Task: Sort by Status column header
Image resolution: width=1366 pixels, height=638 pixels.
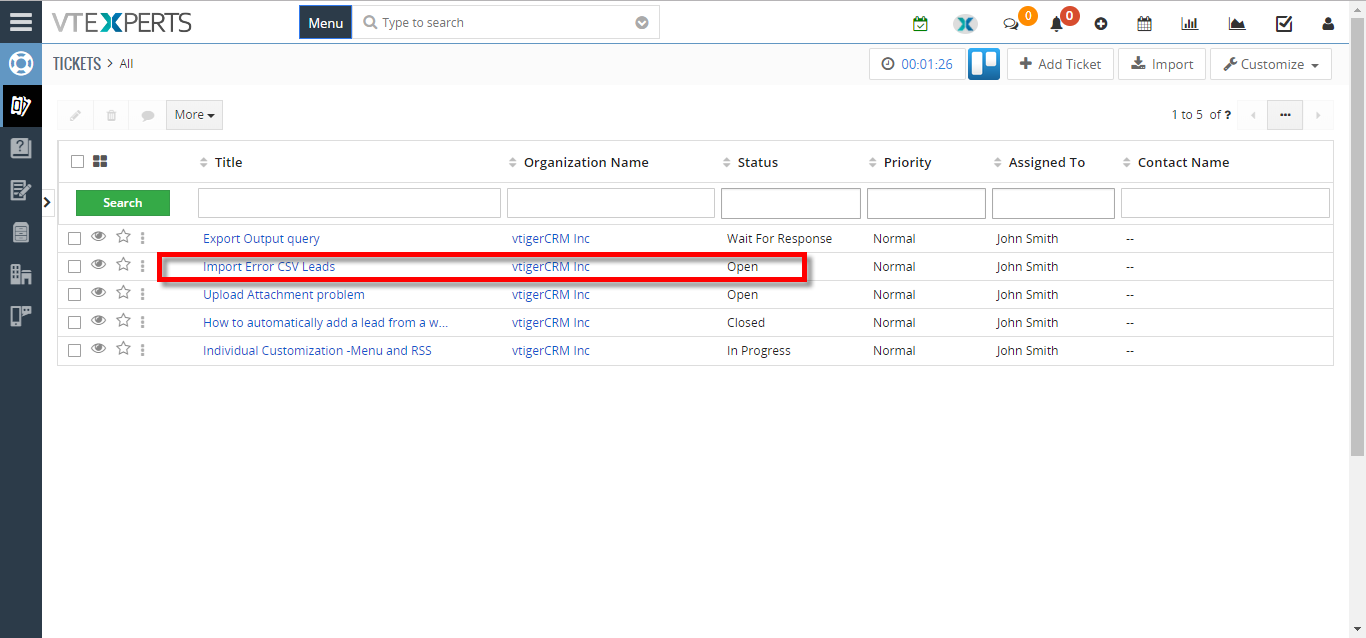Action: point(757,162)
